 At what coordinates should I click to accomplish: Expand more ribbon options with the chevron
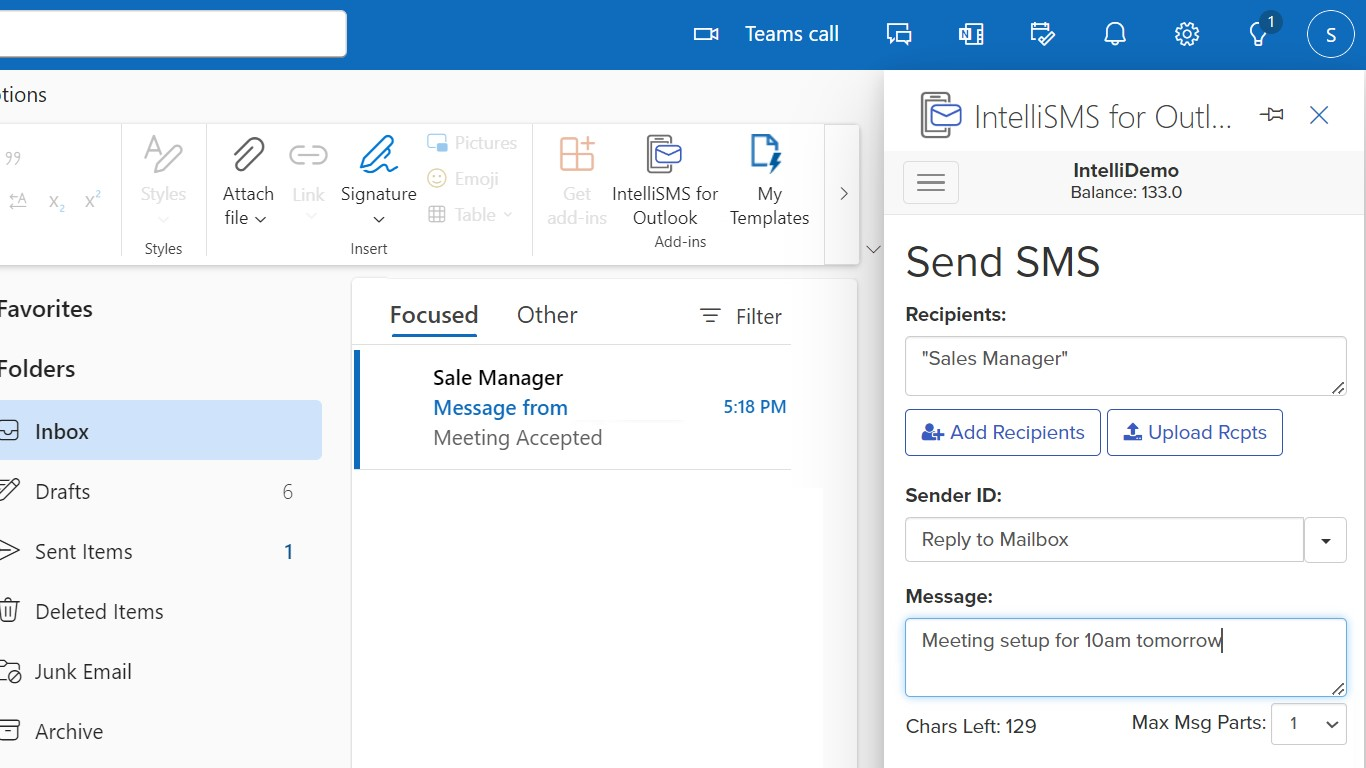[843, 194]
